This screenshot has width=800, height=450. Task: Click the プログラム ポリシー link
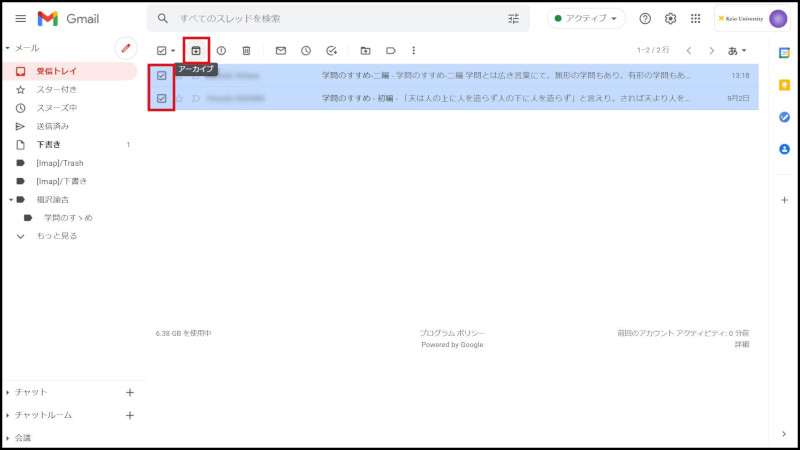point(452,333)
